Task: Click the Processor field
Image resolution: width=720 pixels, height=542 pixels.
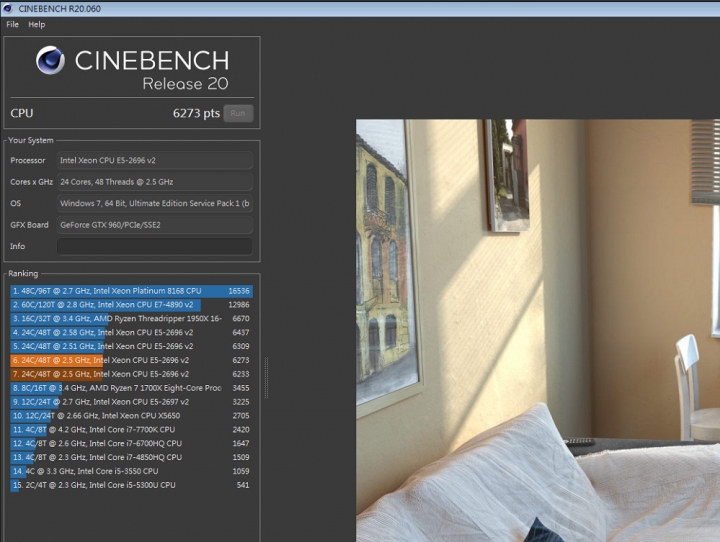Action: pyautogui.click(x=155, y=160)
